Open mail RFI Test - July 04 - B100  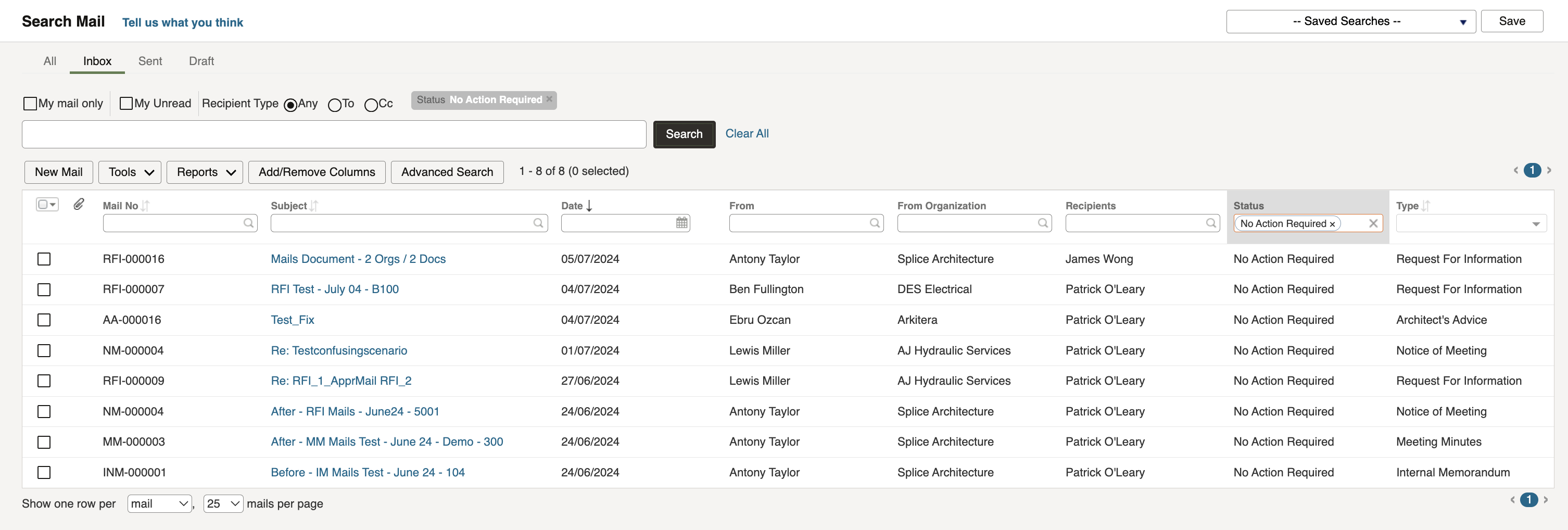point(335,289)
